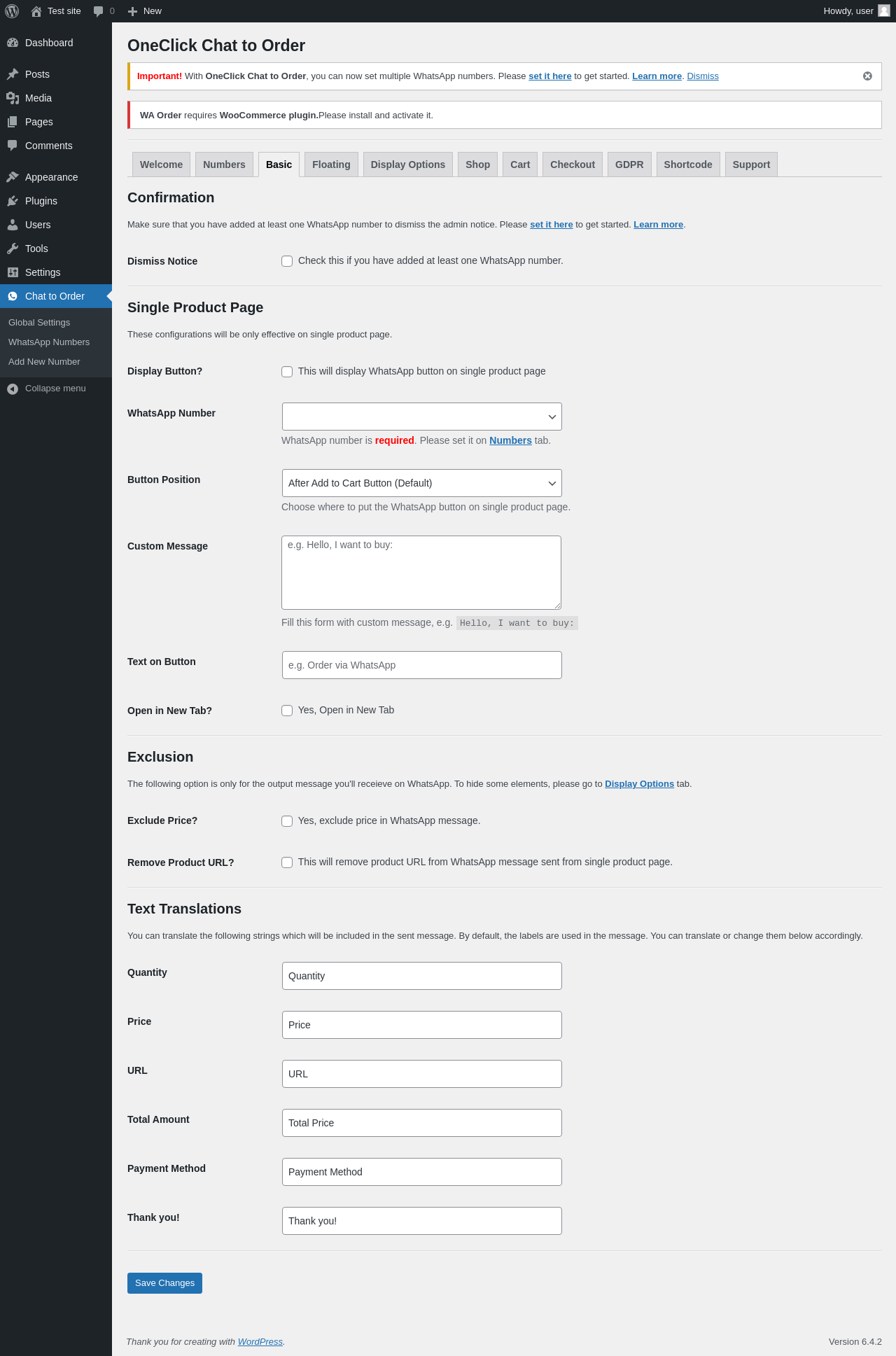Click Save Changes button
This screenshot has height=1356, width=896.
[164, 1283]
